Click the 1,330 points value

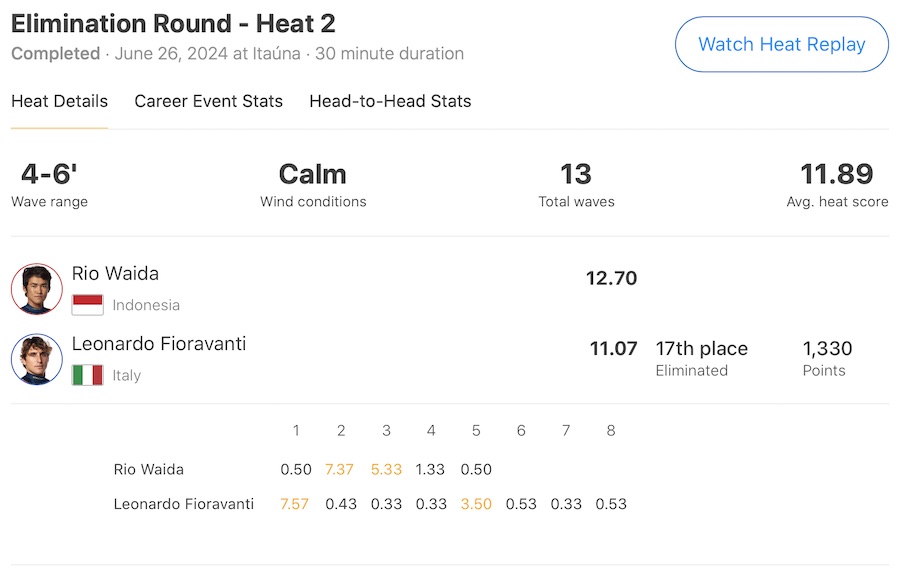click(827, 348)
